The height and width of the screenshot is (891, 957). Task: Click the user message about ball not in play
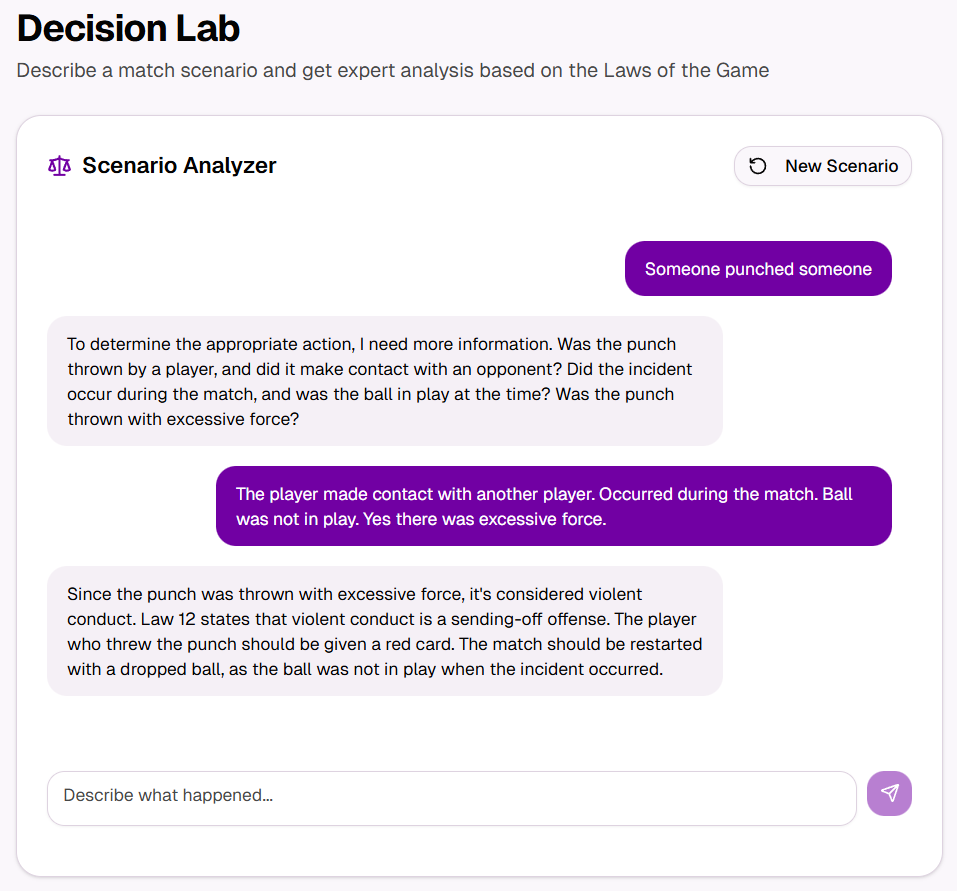(x=553, y=506)
